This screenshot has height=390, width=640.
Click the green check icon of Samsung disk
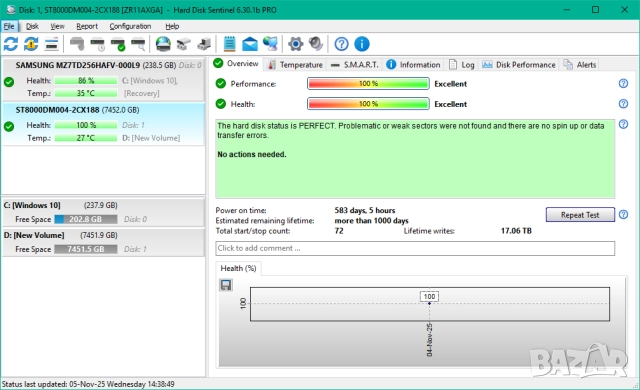9,82
